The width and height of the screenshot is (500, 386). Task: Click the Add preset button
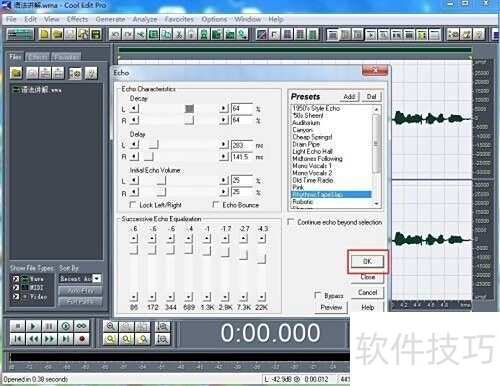349,97
